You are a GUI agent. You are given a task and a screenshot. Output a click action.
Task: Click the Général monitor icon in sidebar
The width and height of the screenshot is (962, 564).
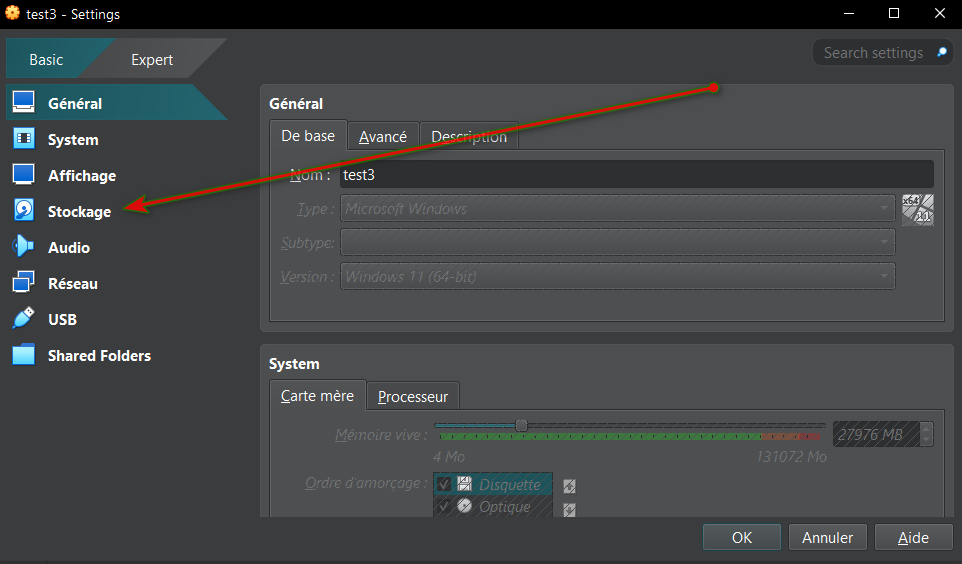24,103
